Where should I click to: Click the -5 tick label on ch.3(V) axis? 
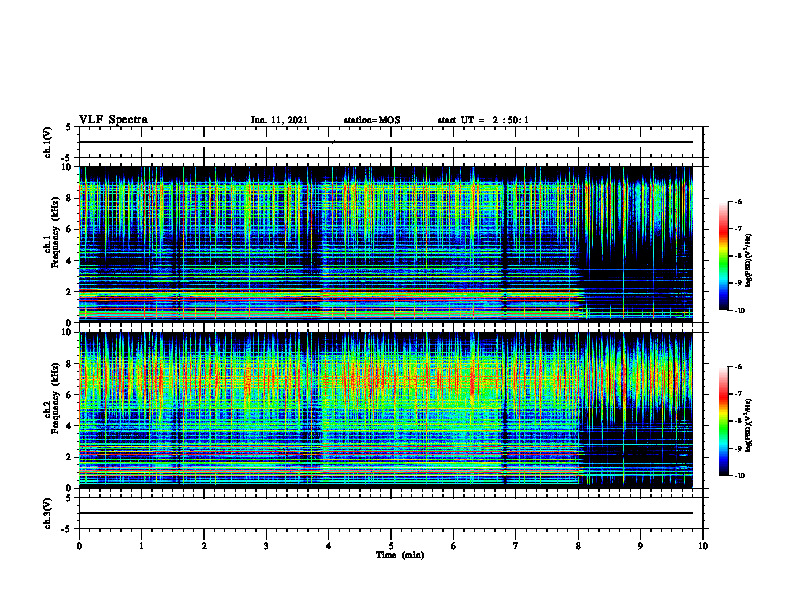click(67, 529)
